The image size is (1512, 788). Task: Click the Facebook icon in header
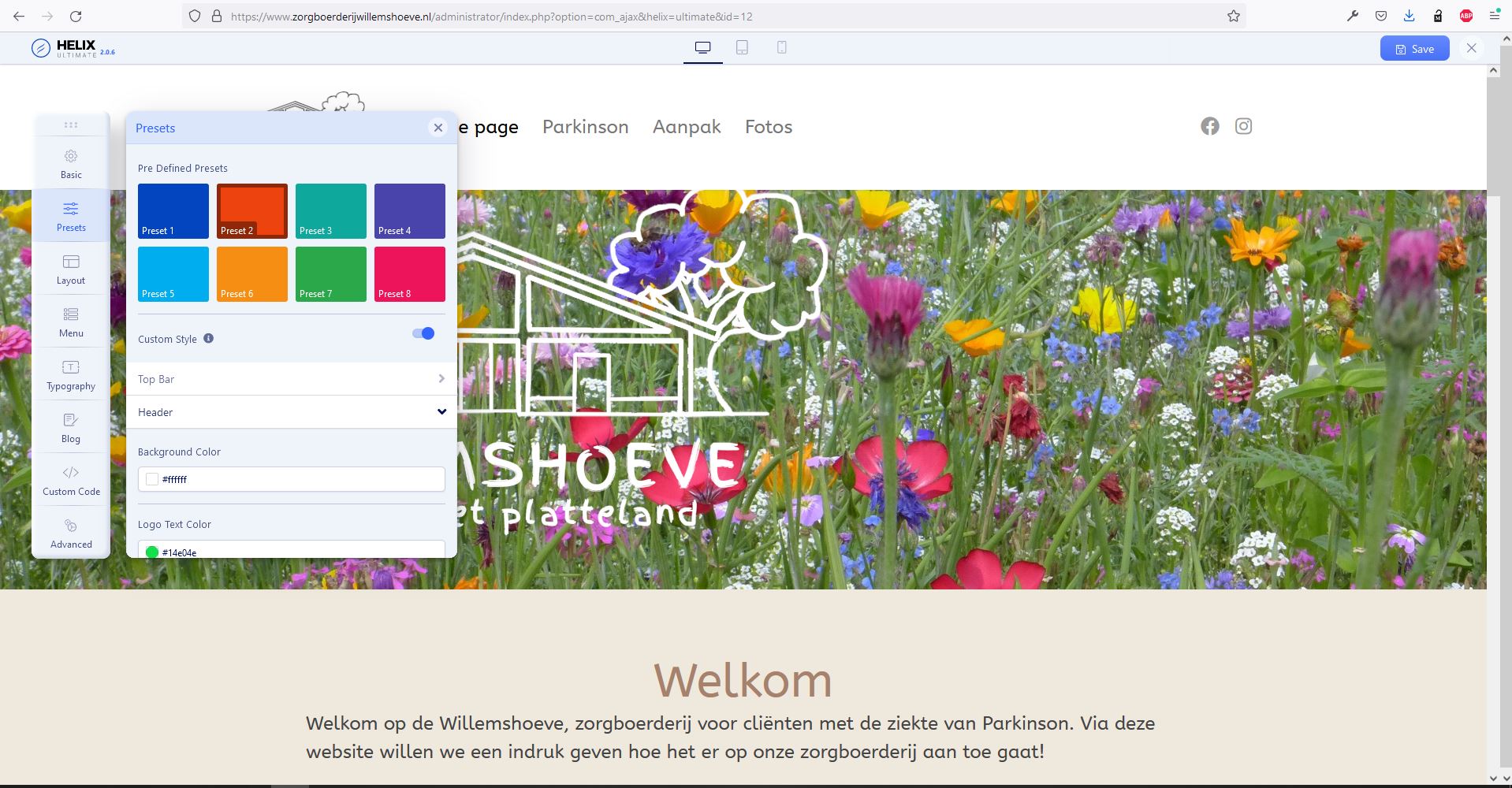point(1209,126)
